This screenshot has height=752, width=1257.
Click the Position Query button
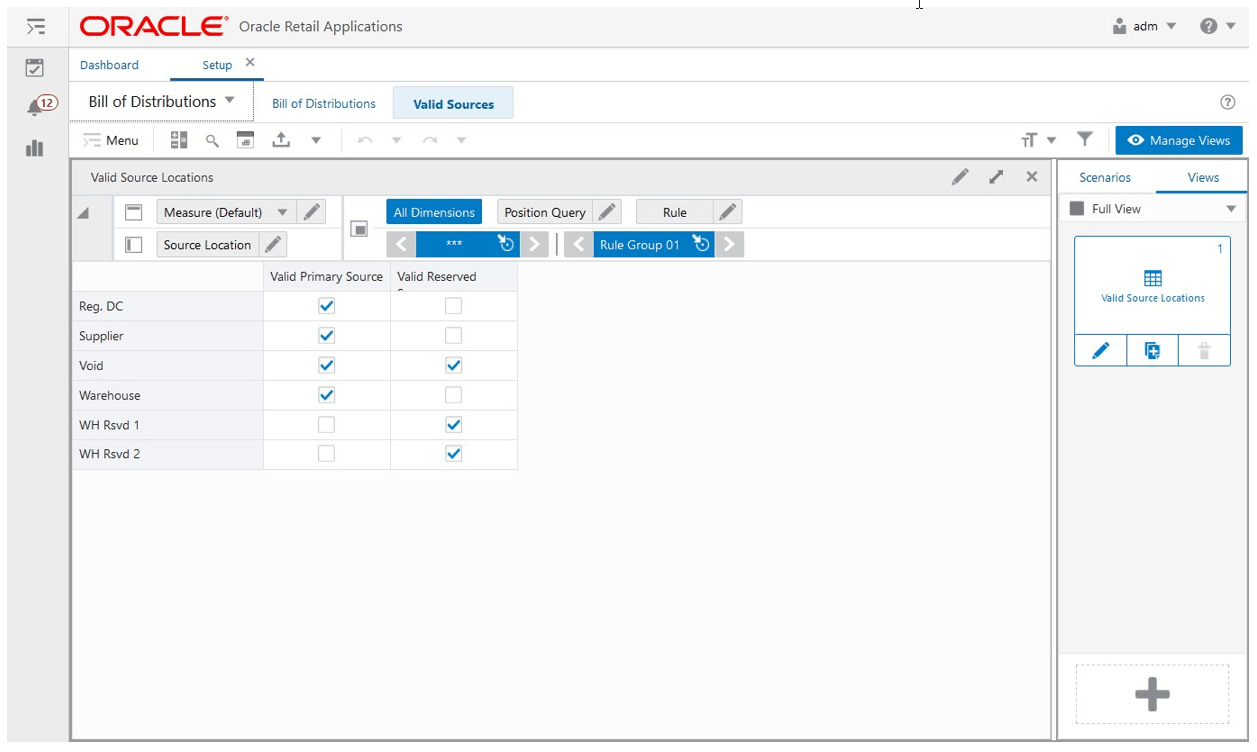(545, 212)
